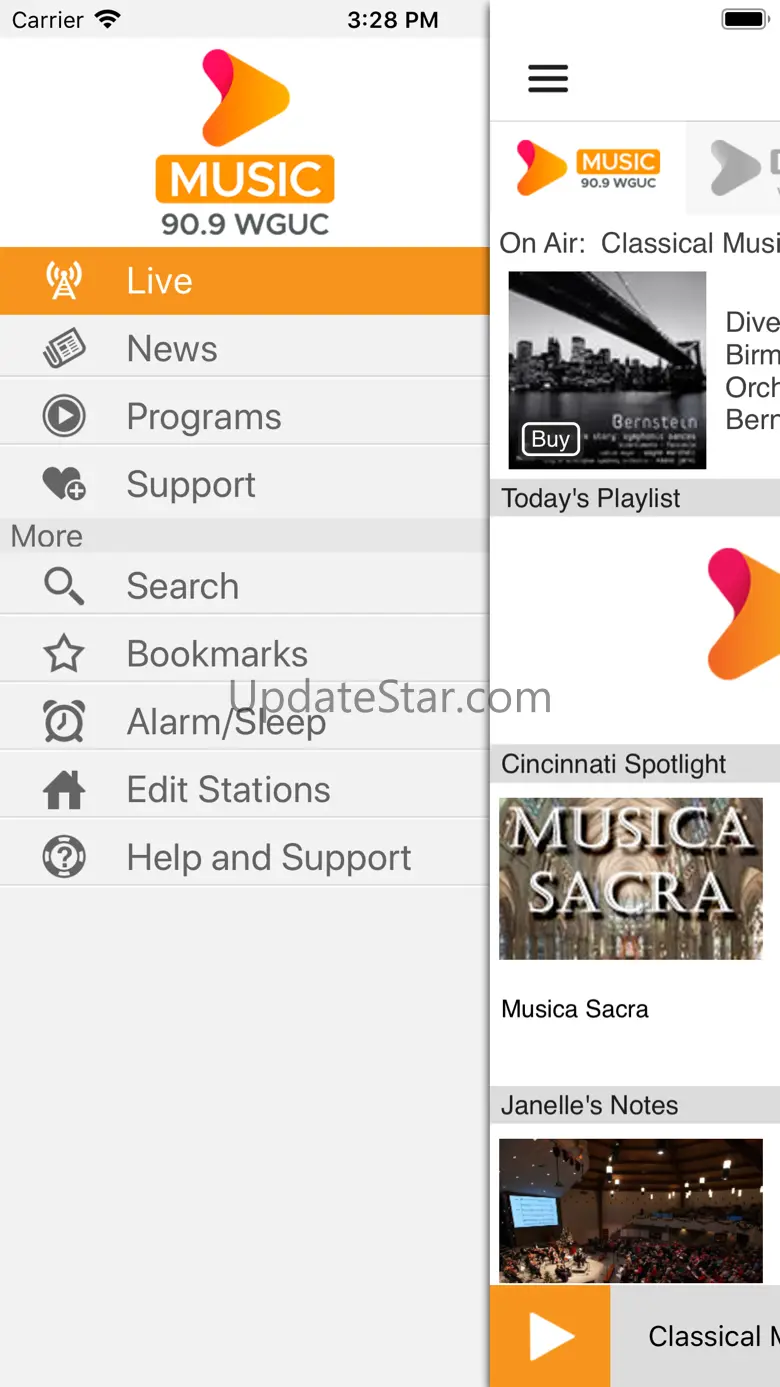Open Alarm/Sleep settings
This screenshot has width=780, height=1387.
[x=245, y=721]
